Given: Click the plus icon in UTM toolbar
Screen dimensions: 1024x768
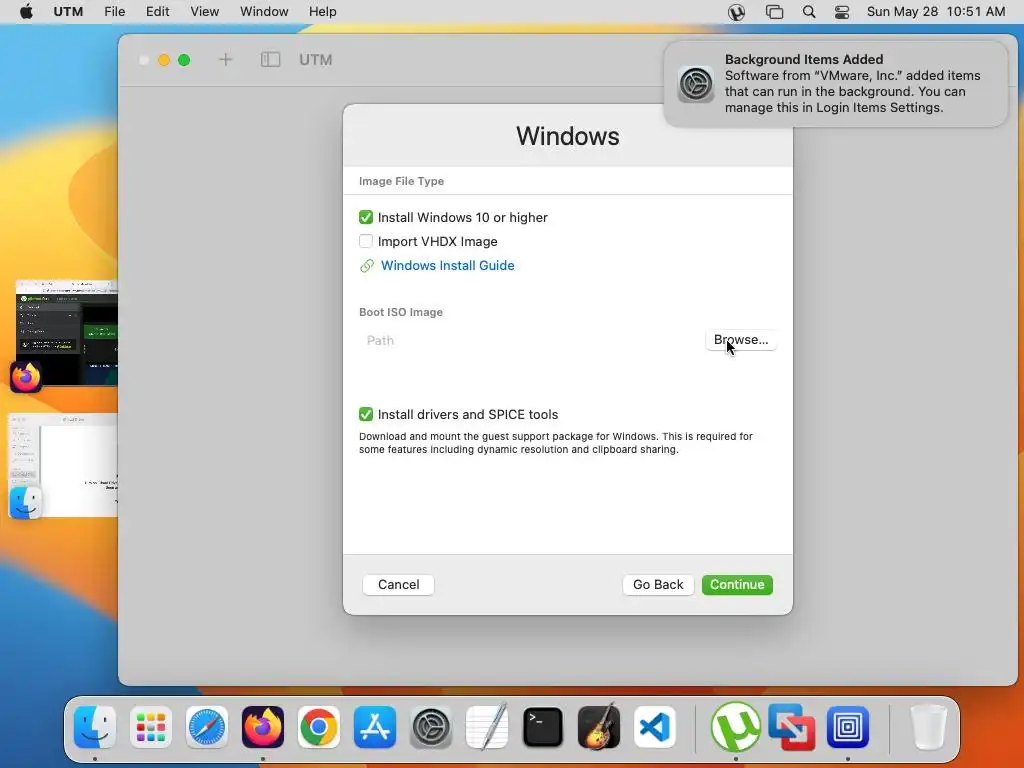Looking at the screenshot, I should pyautogui.click(x=225, y=60).
